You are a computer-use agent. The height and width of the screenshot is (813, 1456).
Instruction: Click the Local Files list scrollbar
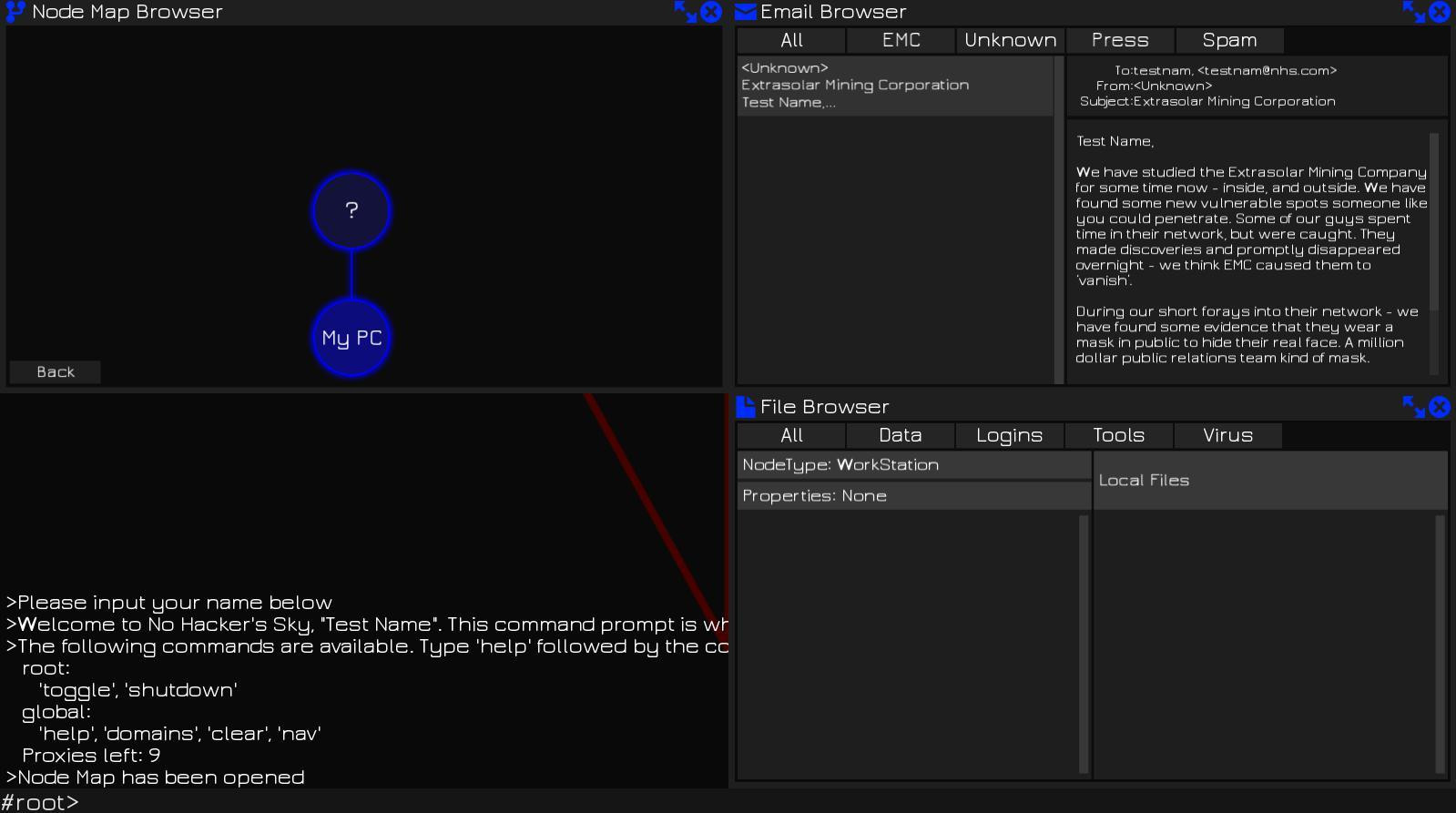[1440, 644]
